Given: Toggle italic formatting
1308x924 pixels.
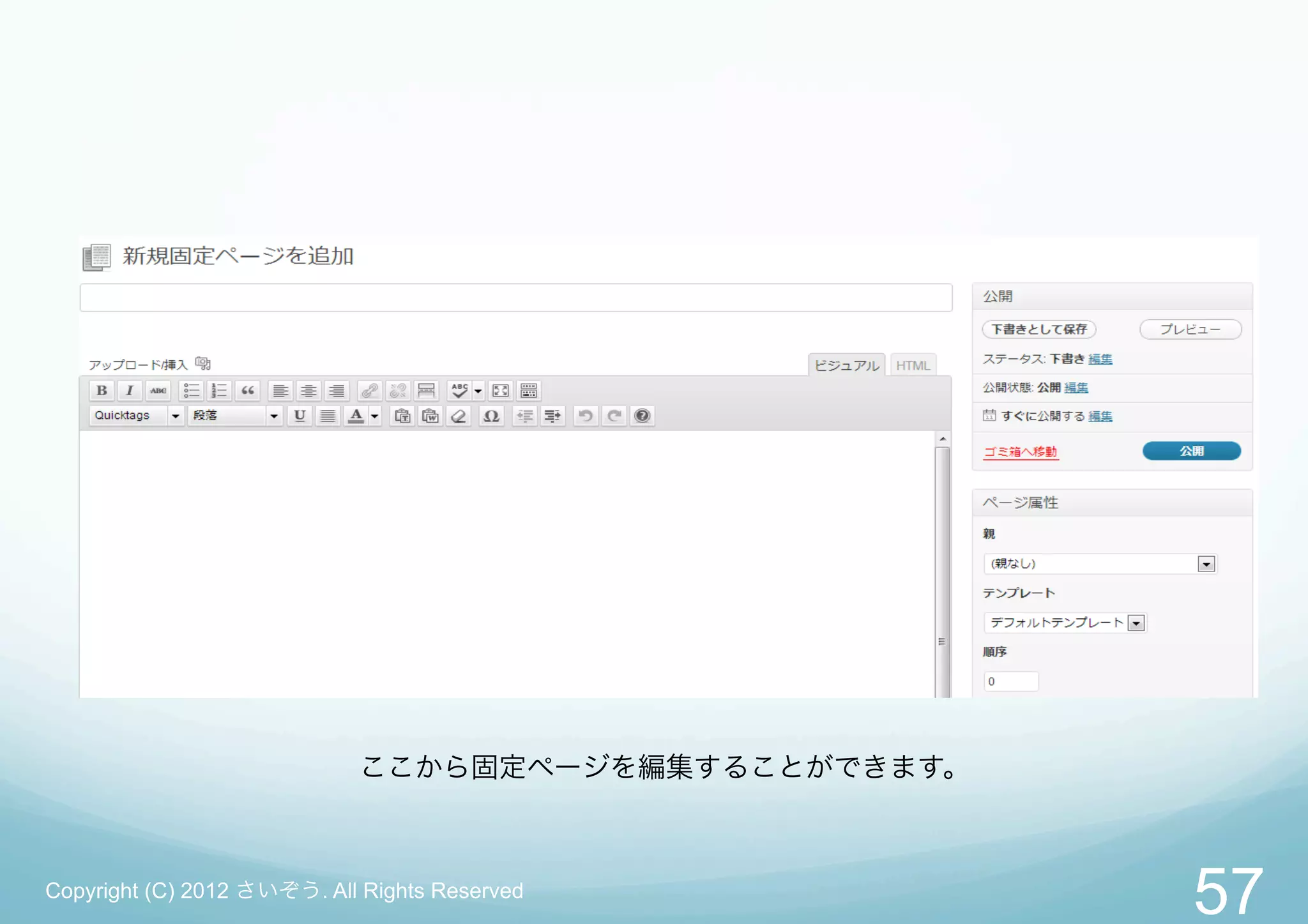Looking at the screenshot, I should tap(130, 390).
